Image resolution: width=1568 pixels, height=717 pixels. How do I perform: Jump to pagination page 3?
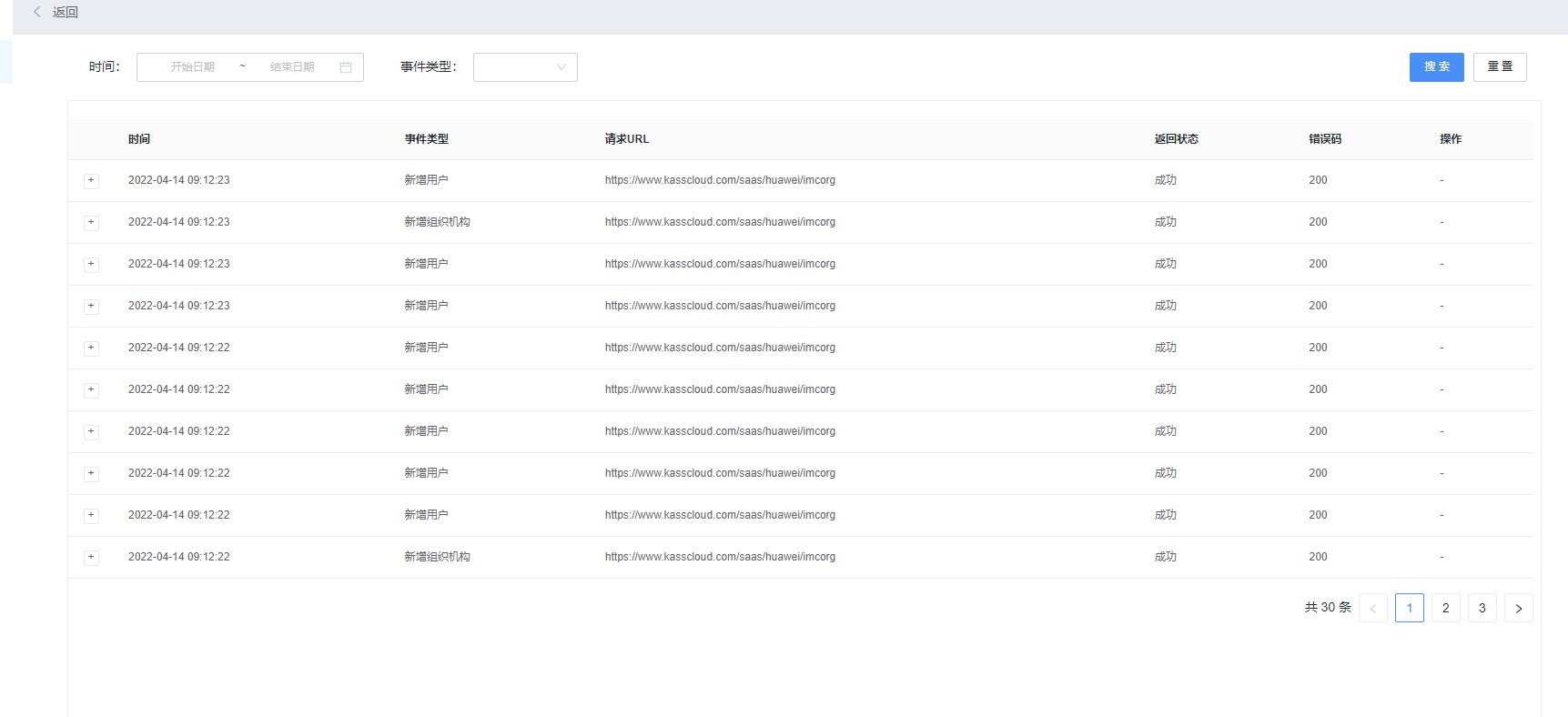click(1482, 608)
